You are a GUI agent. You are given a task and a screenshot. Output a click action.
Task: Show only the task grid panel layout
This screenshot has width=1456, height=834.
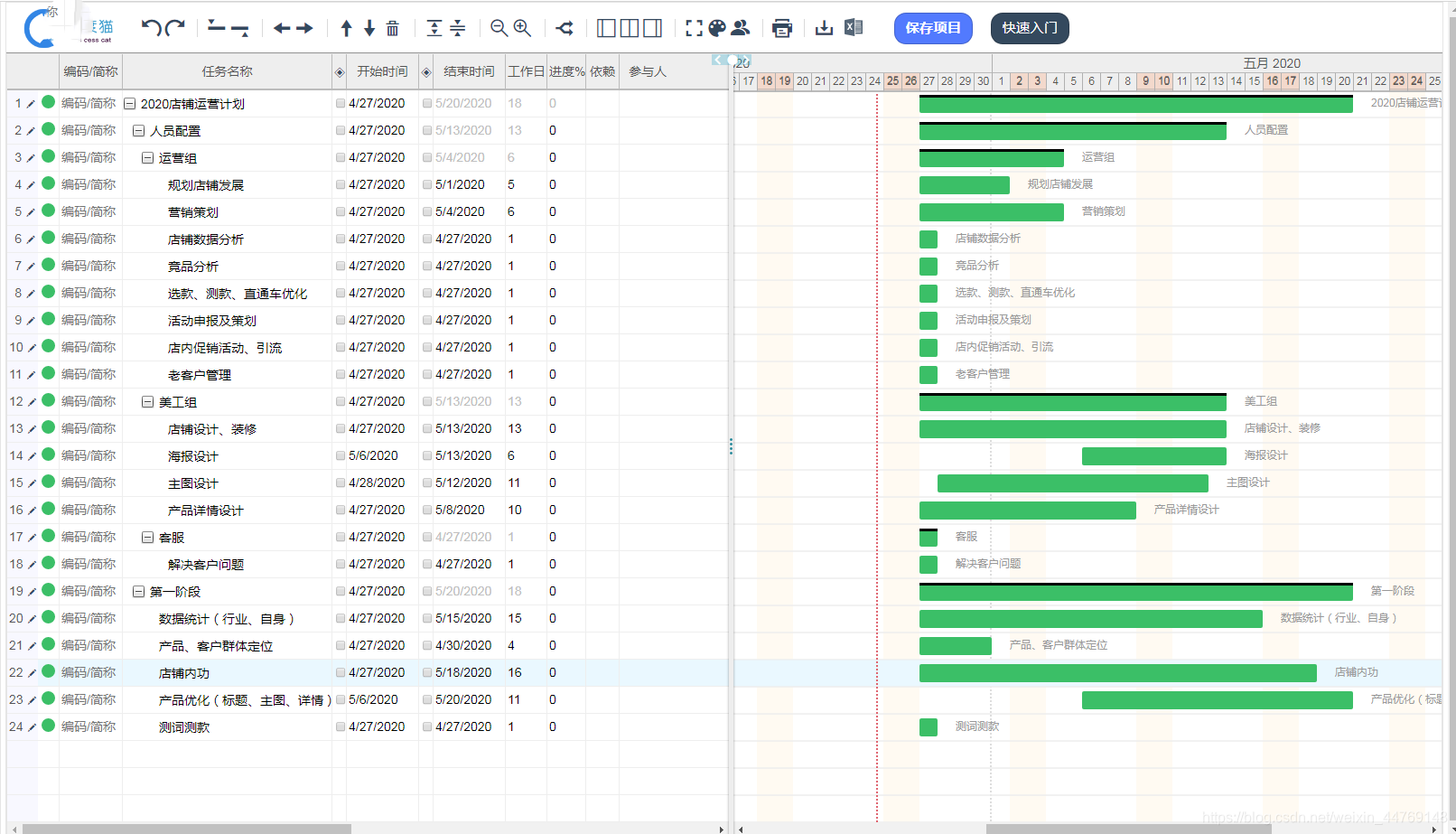pos(606,28)
